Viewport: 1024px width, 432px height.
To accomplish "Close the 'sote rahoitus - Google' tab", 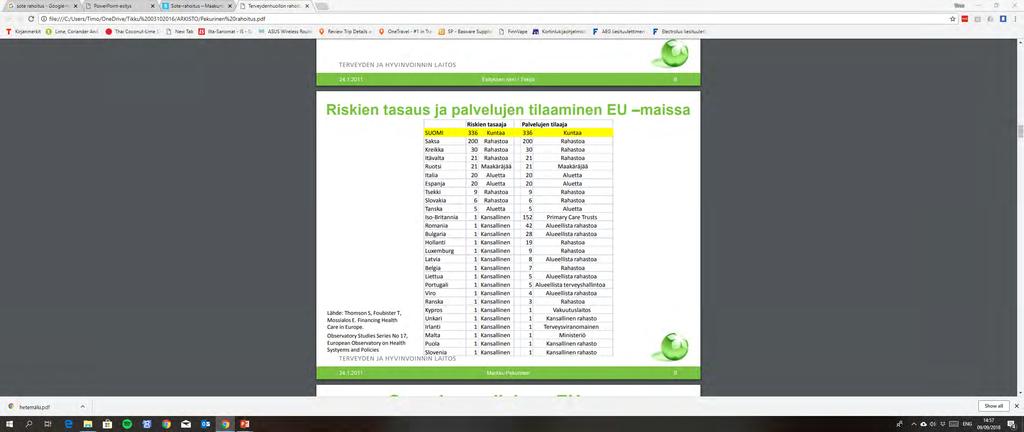I will tap(74, 5).
